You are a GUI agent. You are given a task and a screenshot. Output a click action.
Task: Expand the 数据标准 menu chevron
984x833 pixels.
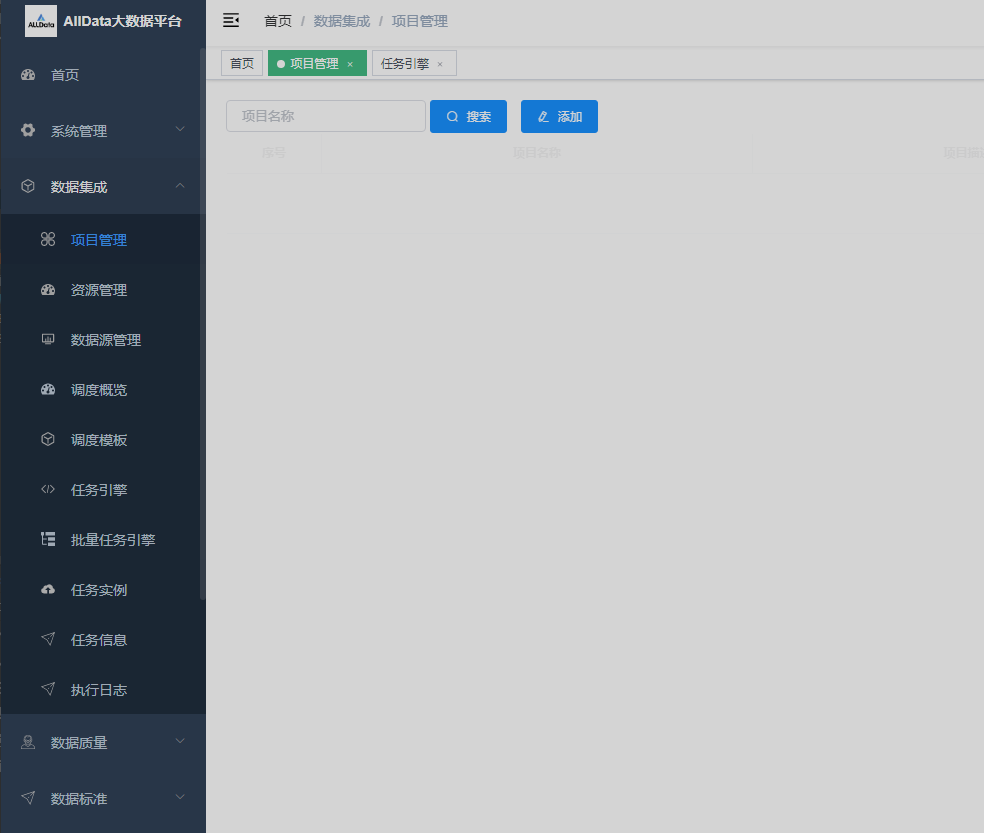tap(180, 797)
